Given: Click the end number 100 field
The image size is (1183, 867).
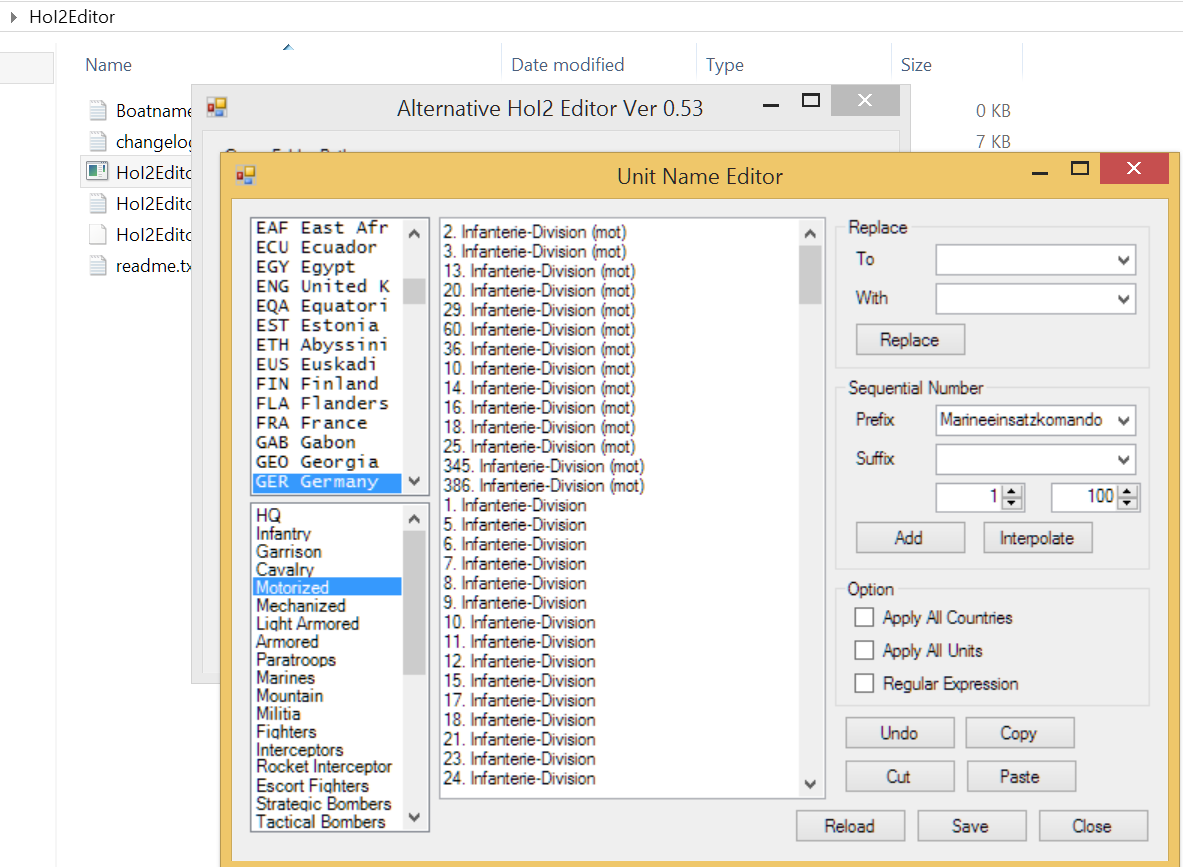Looking at the screenshot, I should point(1086,497).
